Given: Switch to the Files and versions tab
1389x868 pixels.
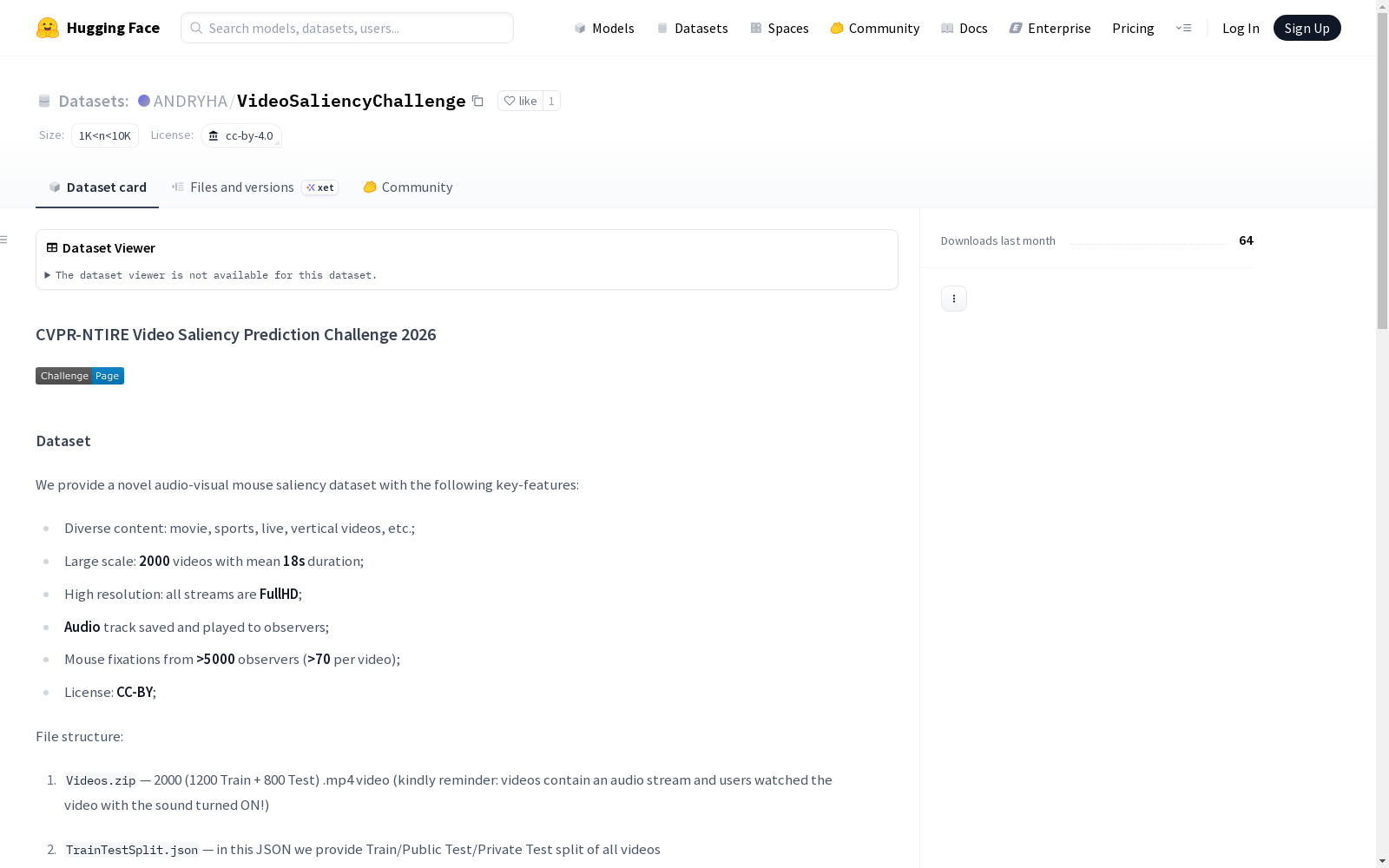Looking at the screenshot, I should [x=254, y=187].
